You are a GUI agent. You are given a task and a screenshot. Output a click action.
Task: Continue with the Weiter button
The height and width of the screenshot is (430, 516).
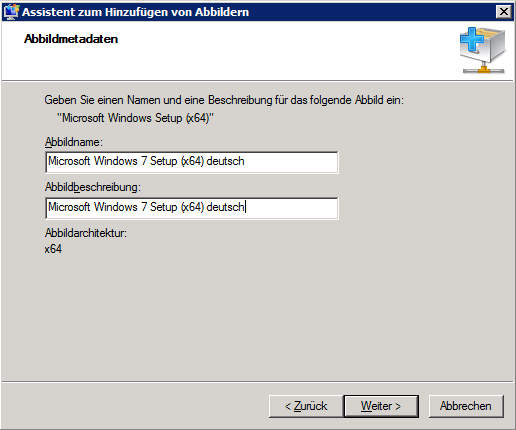tap(381, 406)
